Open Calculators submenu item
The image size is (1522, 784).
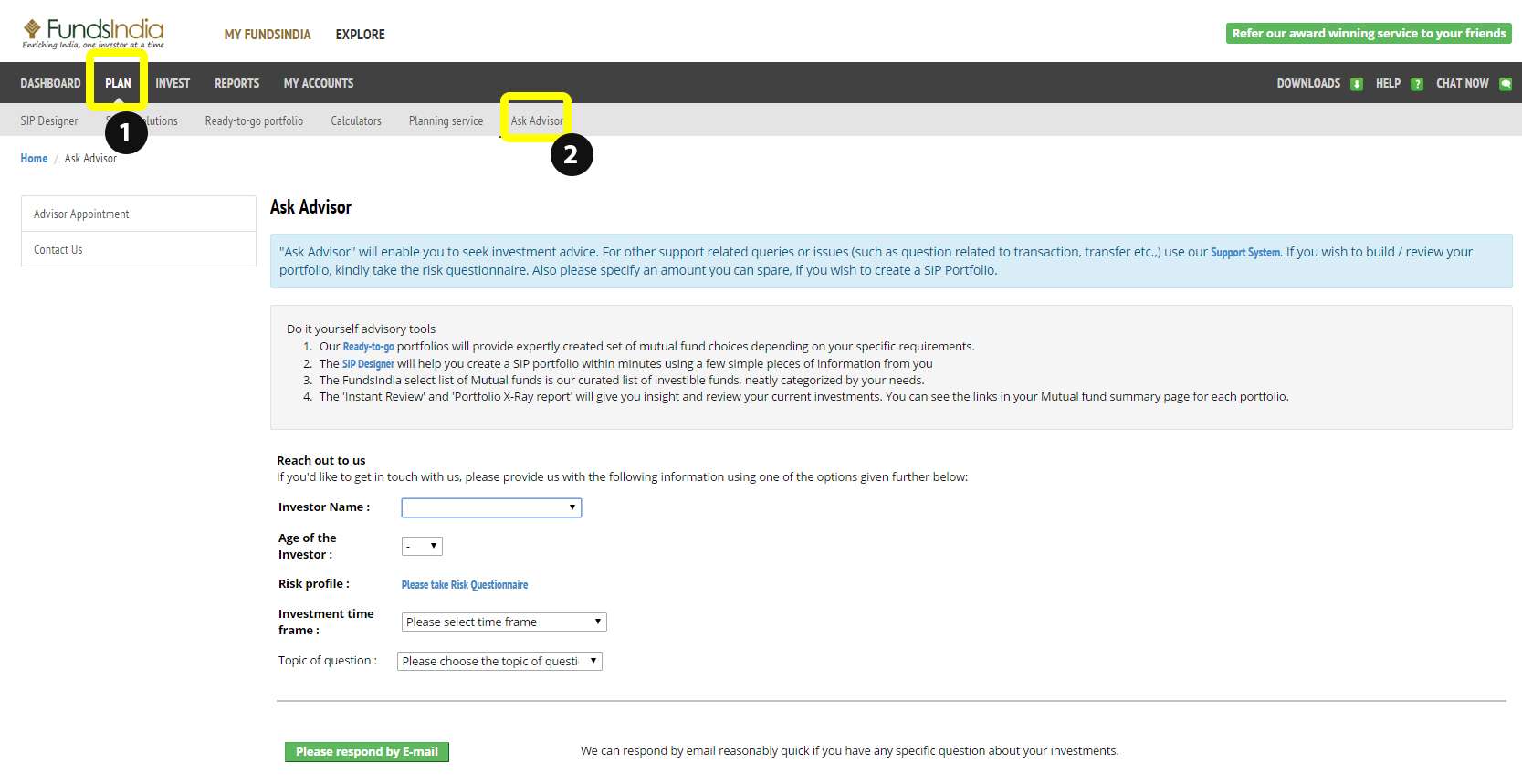(356, 120)
